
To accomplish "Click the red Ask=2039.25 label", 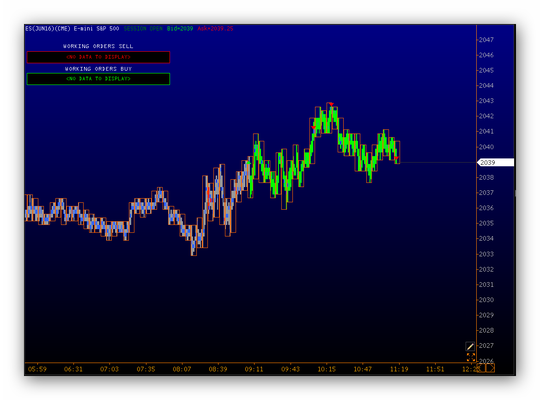I will coord(216,29).
